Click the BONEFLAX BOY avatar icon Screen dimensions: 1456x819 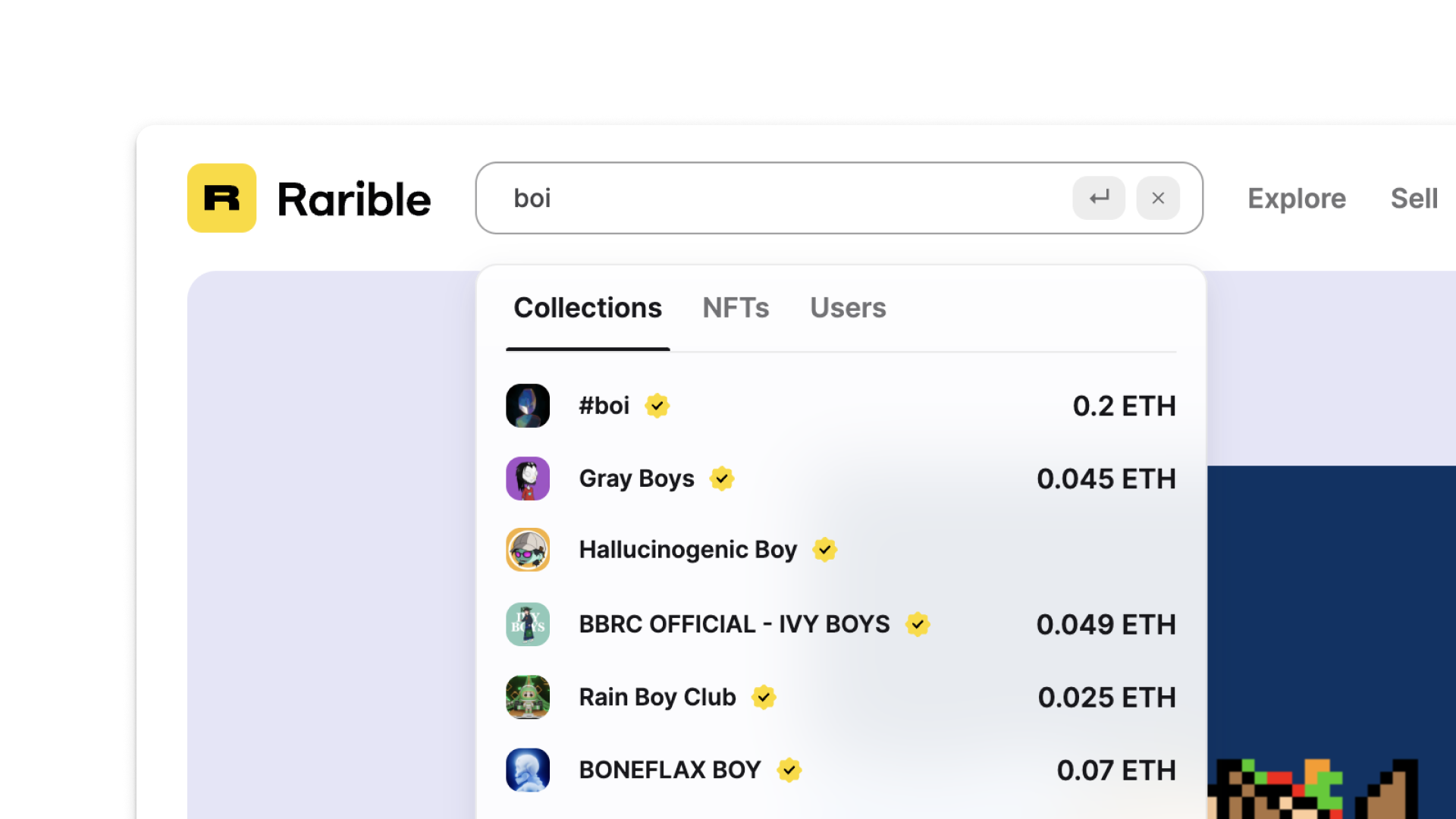528,770
